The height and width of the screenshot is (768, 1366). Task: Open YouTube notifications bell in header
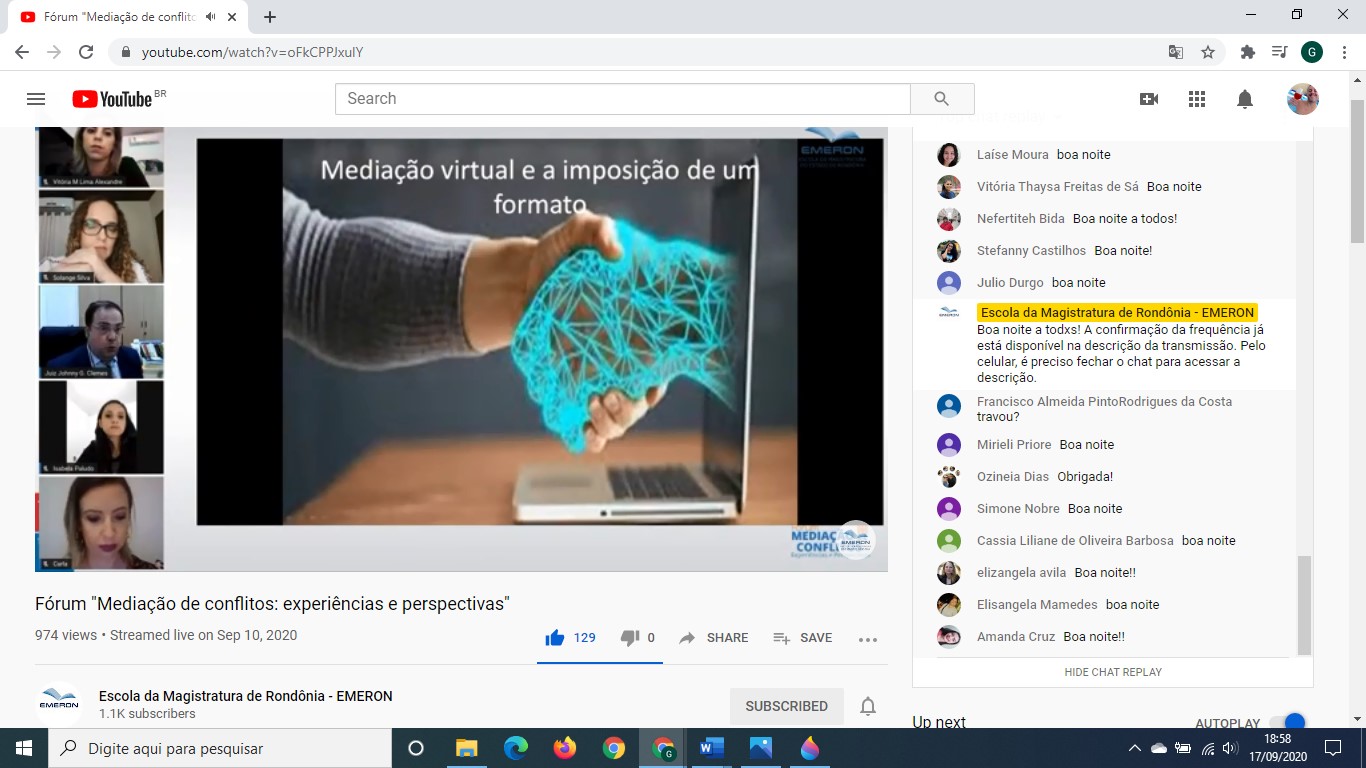pos(1245,99)
